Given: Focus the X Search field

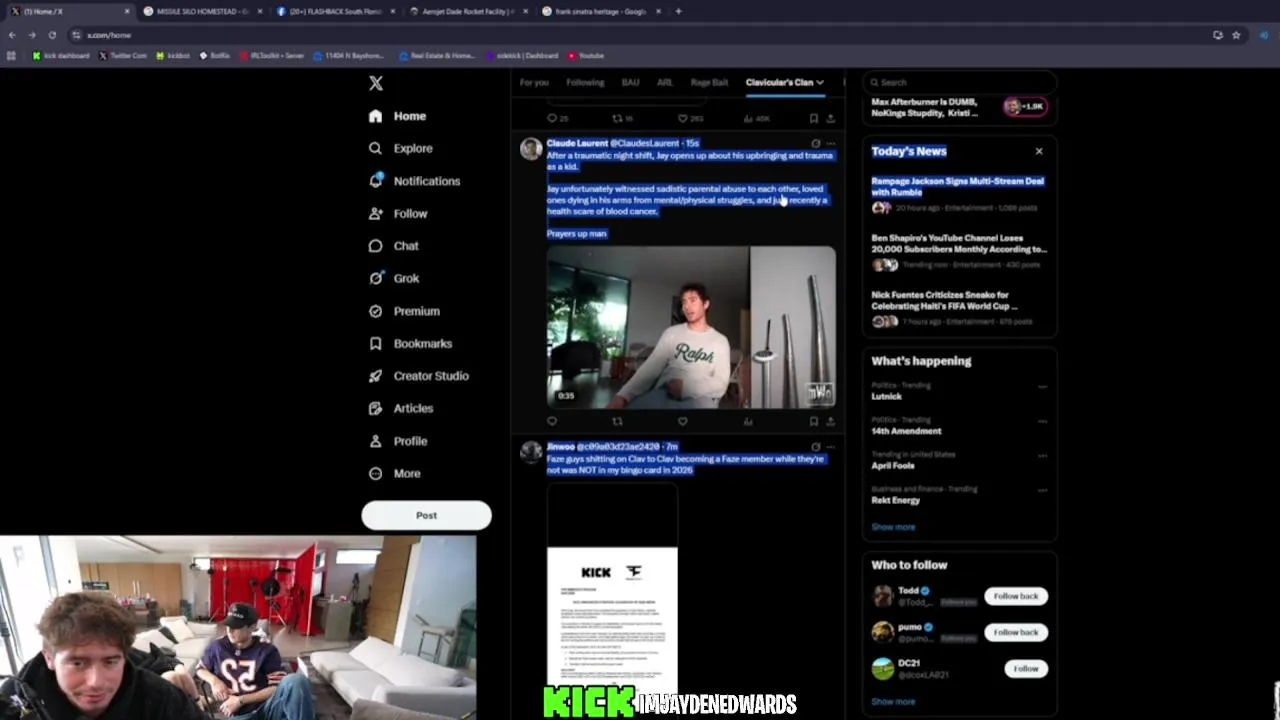Looking at the screenshot, I should 958,82.
